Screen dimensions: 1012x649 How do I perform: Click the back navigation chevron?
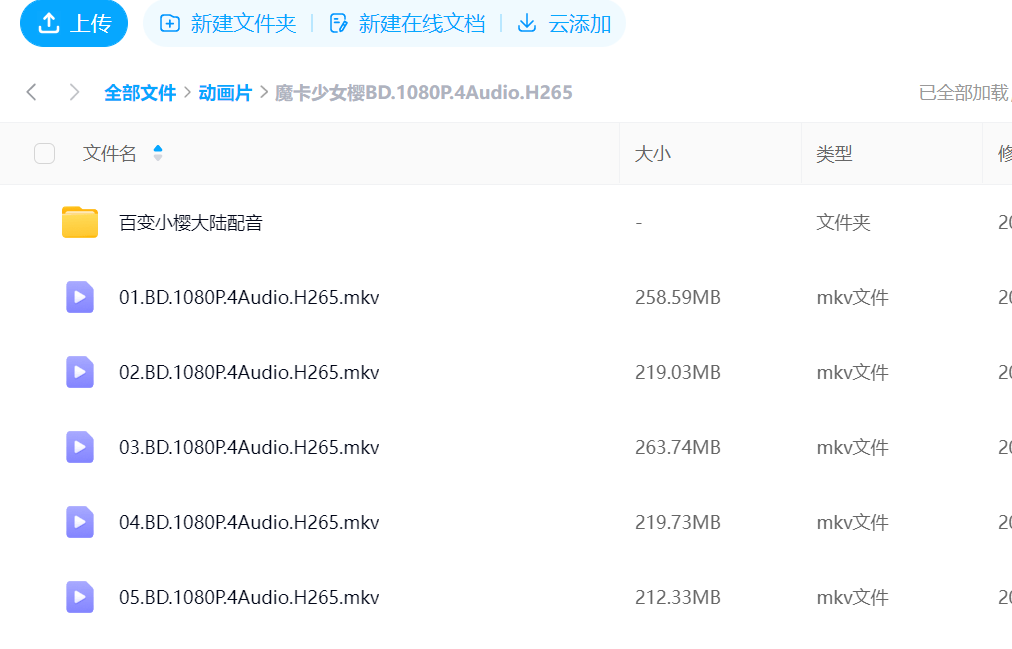(x=31, y=92)
